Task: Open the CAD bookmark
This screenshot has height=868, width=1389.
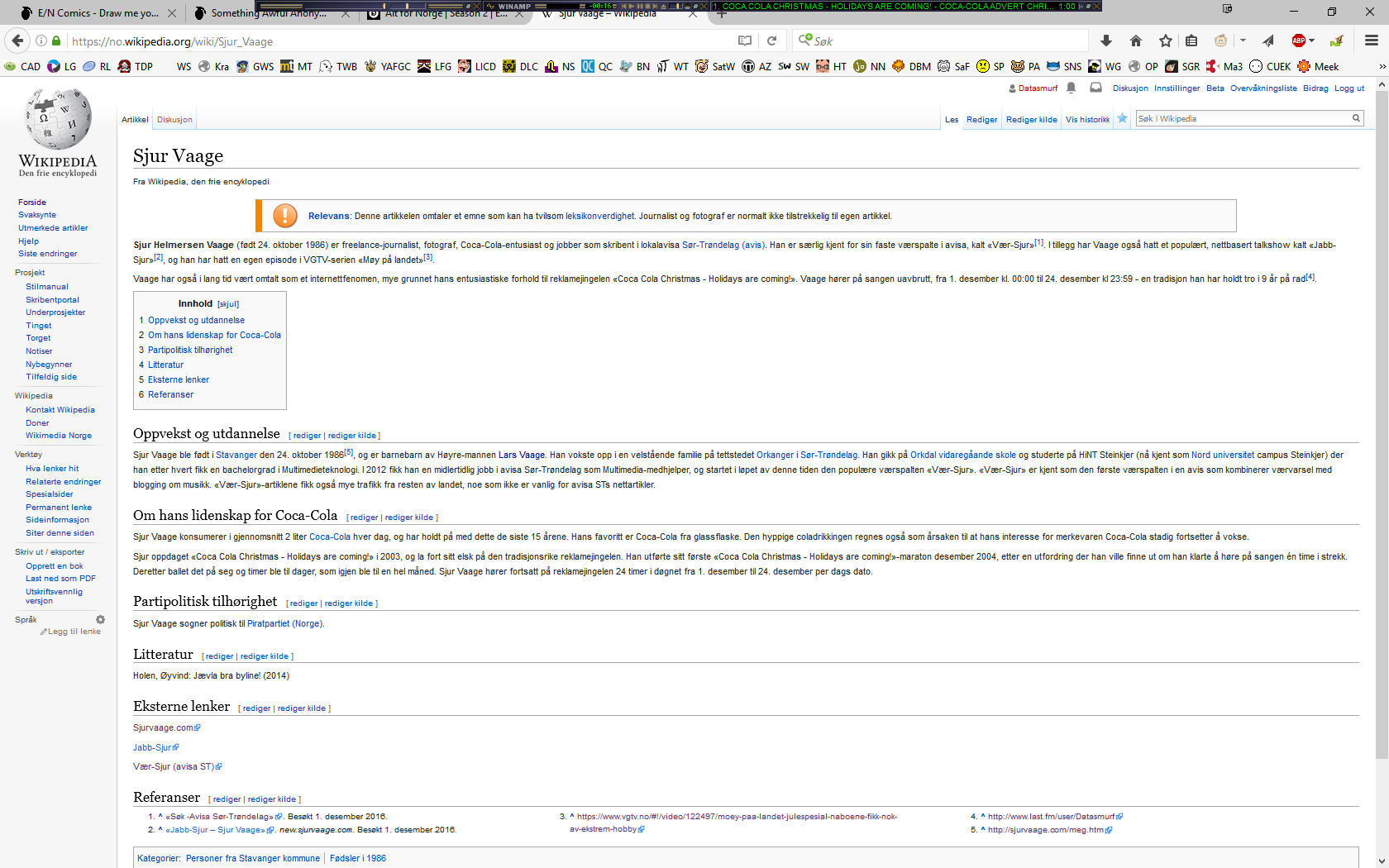Action: pyautogui.click(x=22, y=66)
